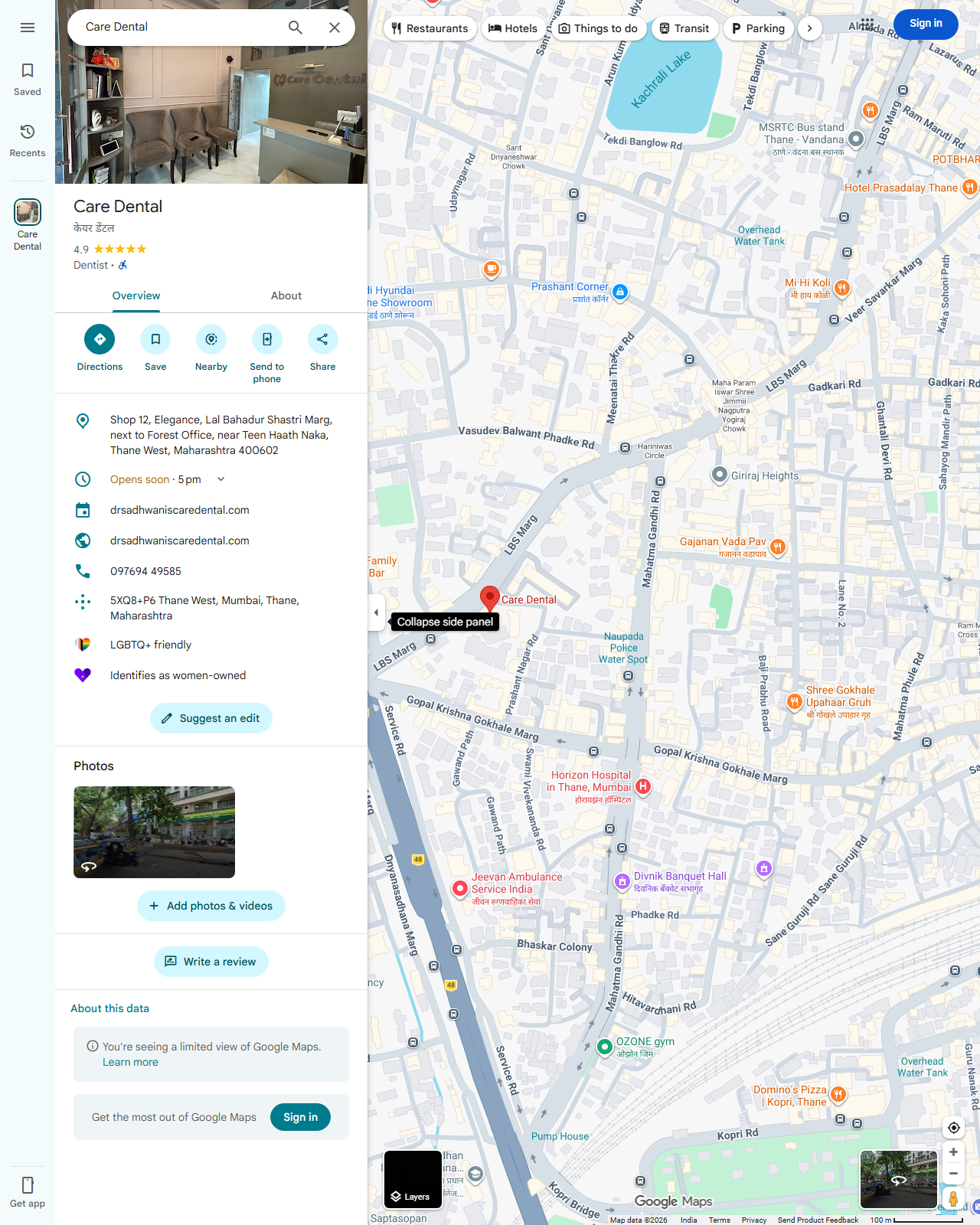Select Mi Hi Koli restaurant marker

(x=842, y=288)
